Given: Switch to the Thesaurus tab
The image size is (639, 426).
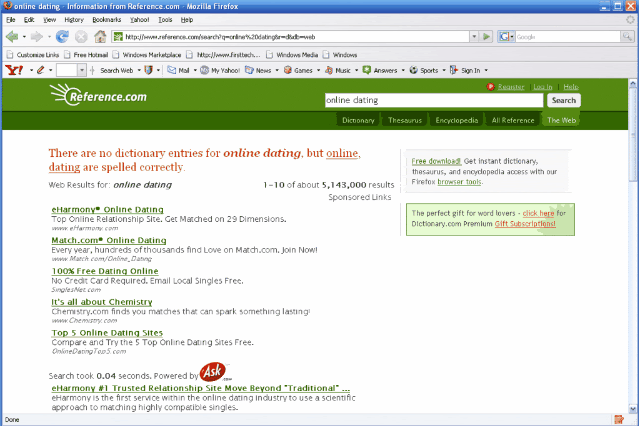Looking at the screenshot, I should [405, 120].
